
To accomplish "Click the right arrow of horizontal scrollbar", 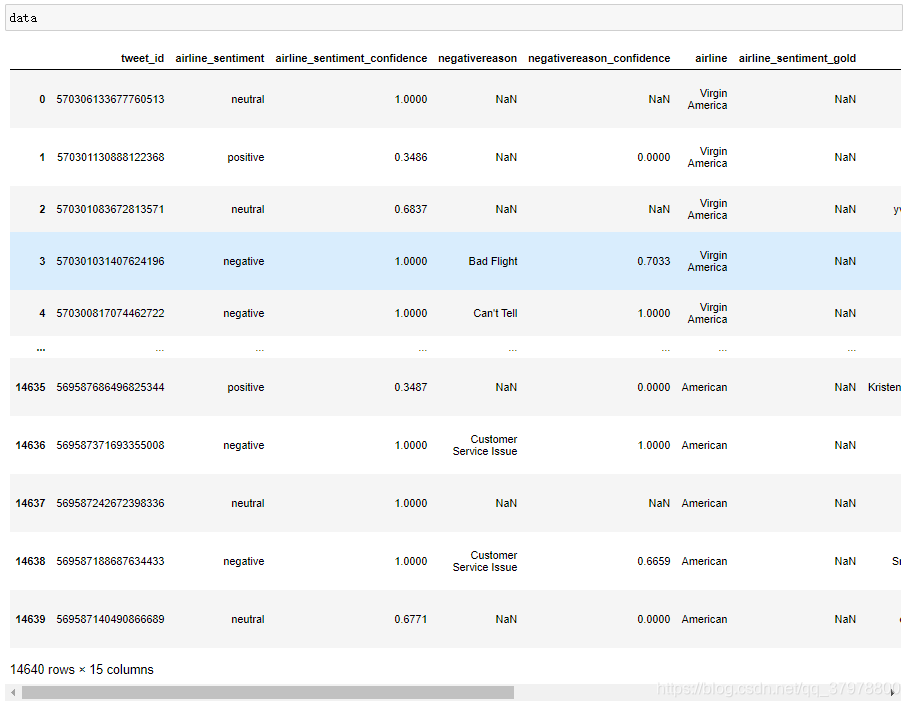I will pos(893,692).
